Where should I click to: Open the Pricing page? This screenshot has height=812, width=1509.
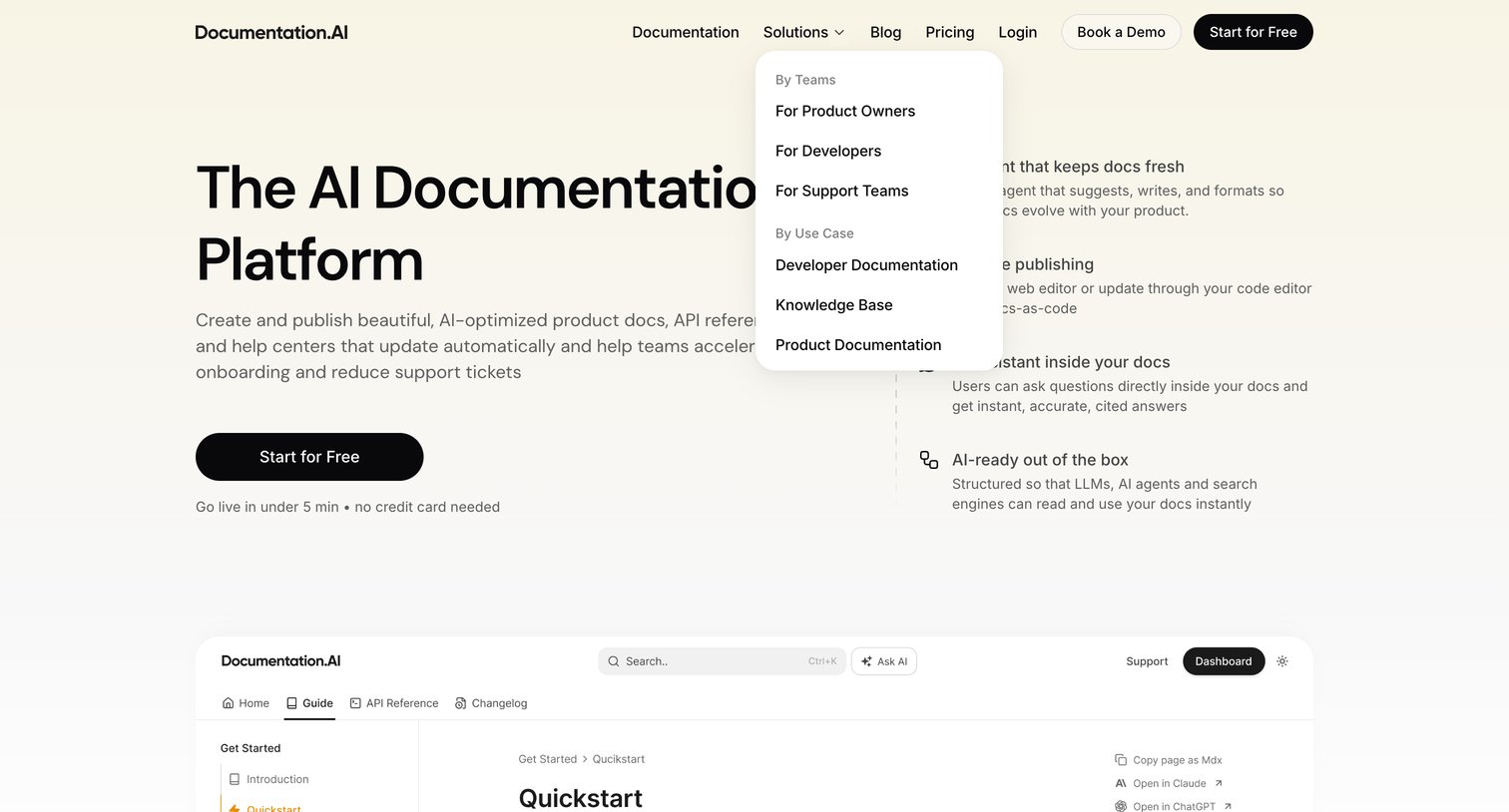(x=949, y=32)
